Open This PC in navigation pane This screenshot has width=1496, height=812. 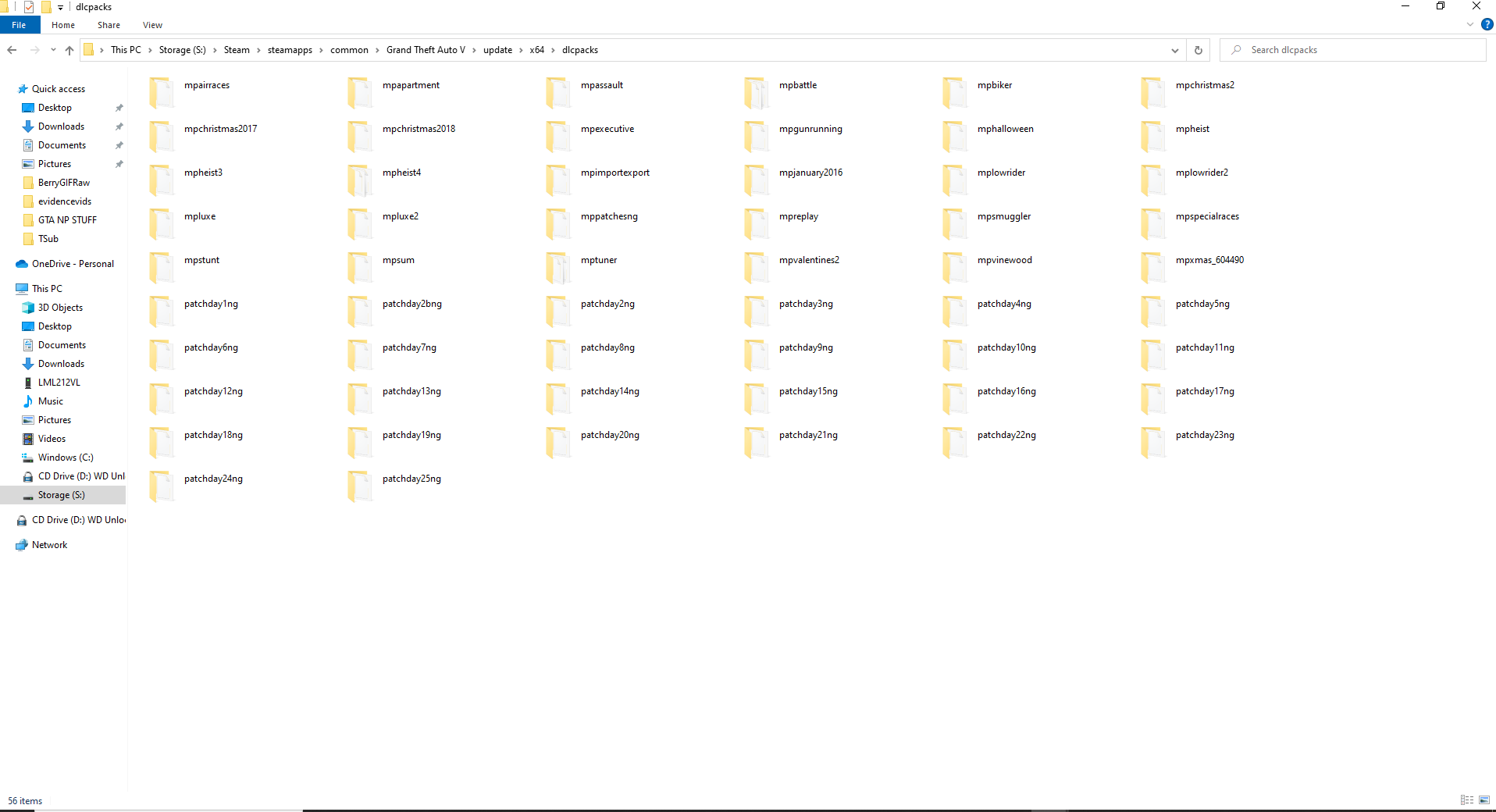tap(47, 289)
